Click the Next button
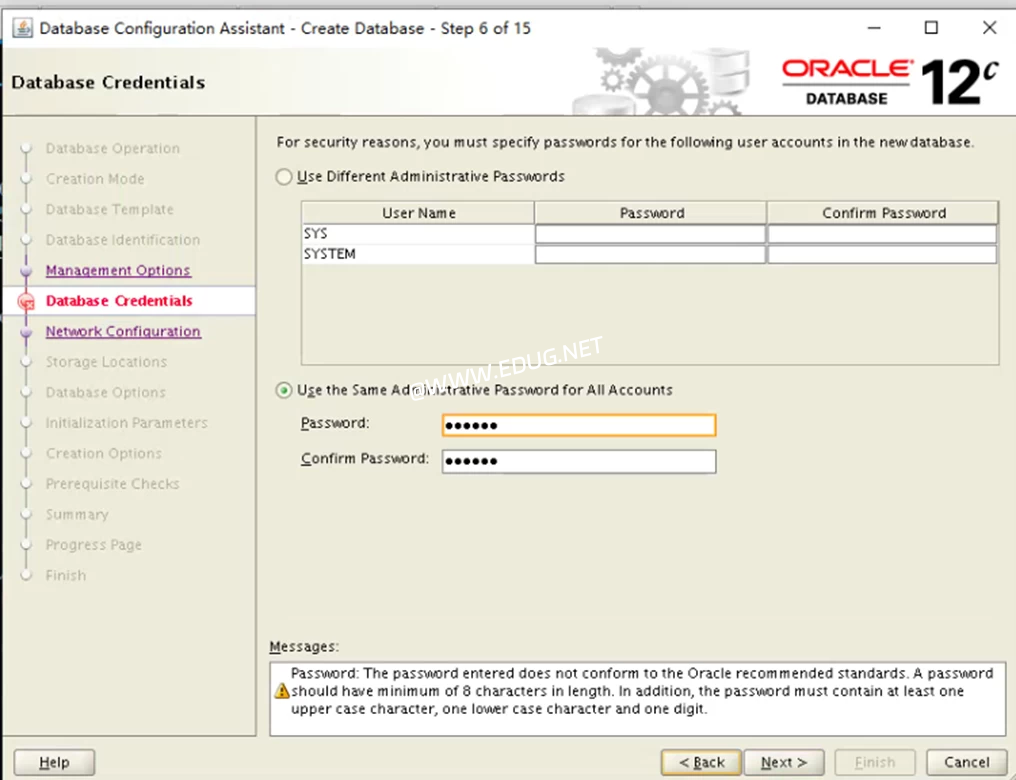1016x780 pixels. pyautogui.click(x=784, y=762)
